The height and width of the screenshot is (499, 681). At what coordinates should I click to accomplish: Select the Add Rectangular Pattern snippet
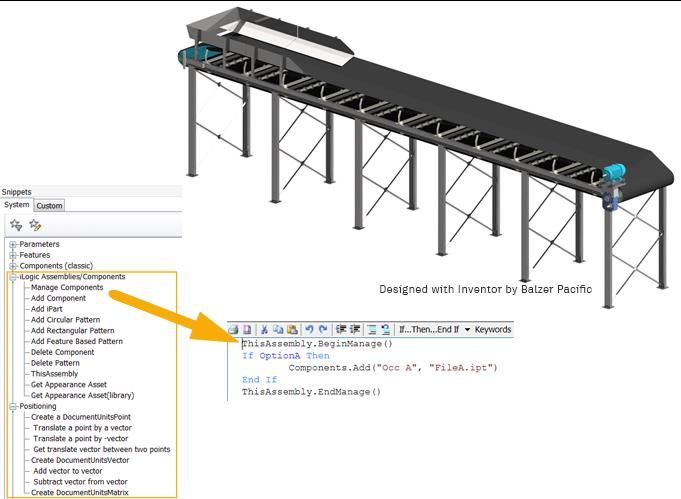pos(73,330)
